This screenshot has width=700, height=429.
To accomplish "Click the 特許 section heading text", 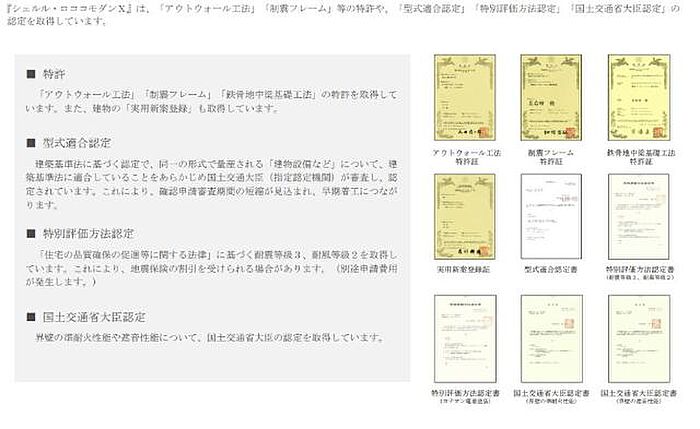I will [53, 75].
